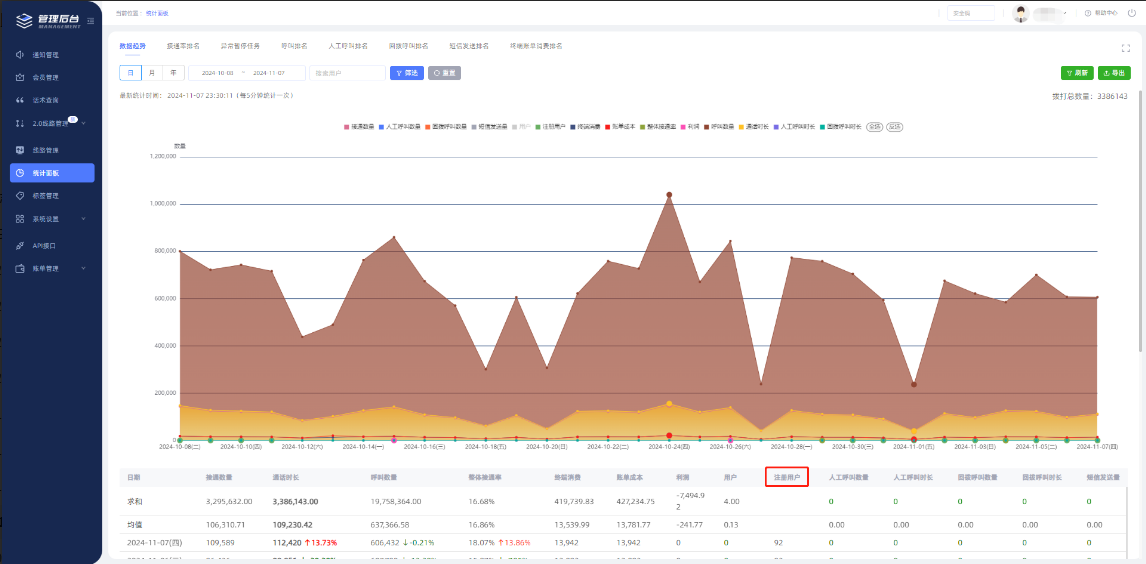The width and height of the screenshot is (1146, 564).
Task: Open the user account dropdown by avatar
Action: [x=1021, y=13]
